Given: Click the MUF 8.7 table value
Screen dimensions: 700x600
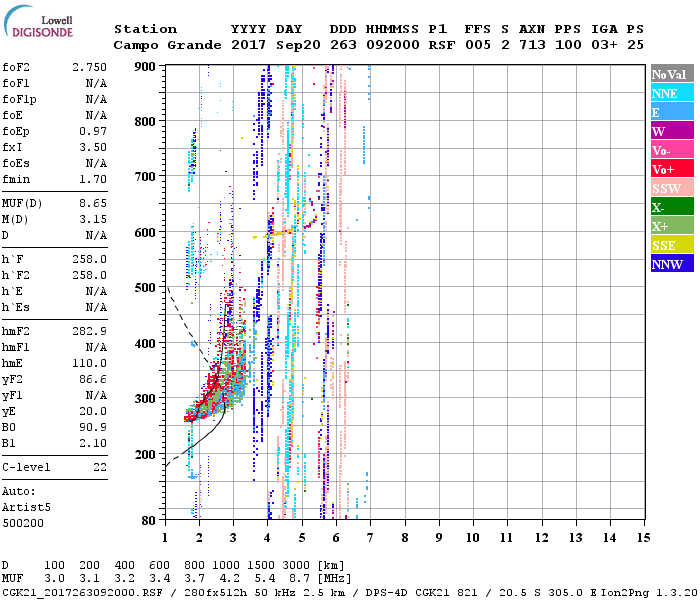Looking at the screenshot, I should (x=299, y=579).
